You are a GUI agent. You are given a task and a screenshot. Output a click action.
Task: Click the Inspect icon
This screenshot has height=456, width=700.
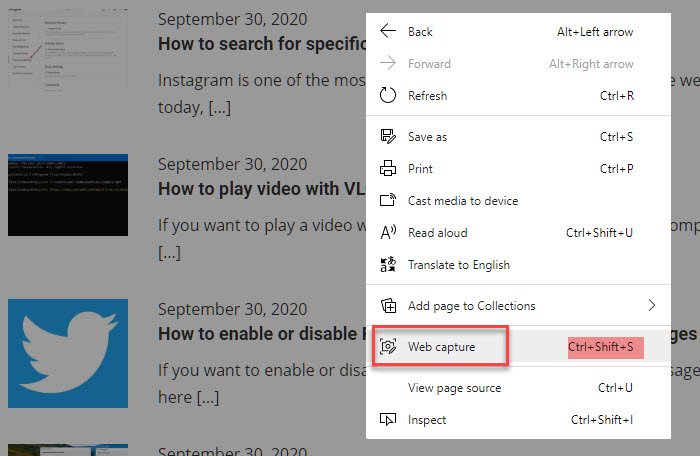(x=388, y=420)
